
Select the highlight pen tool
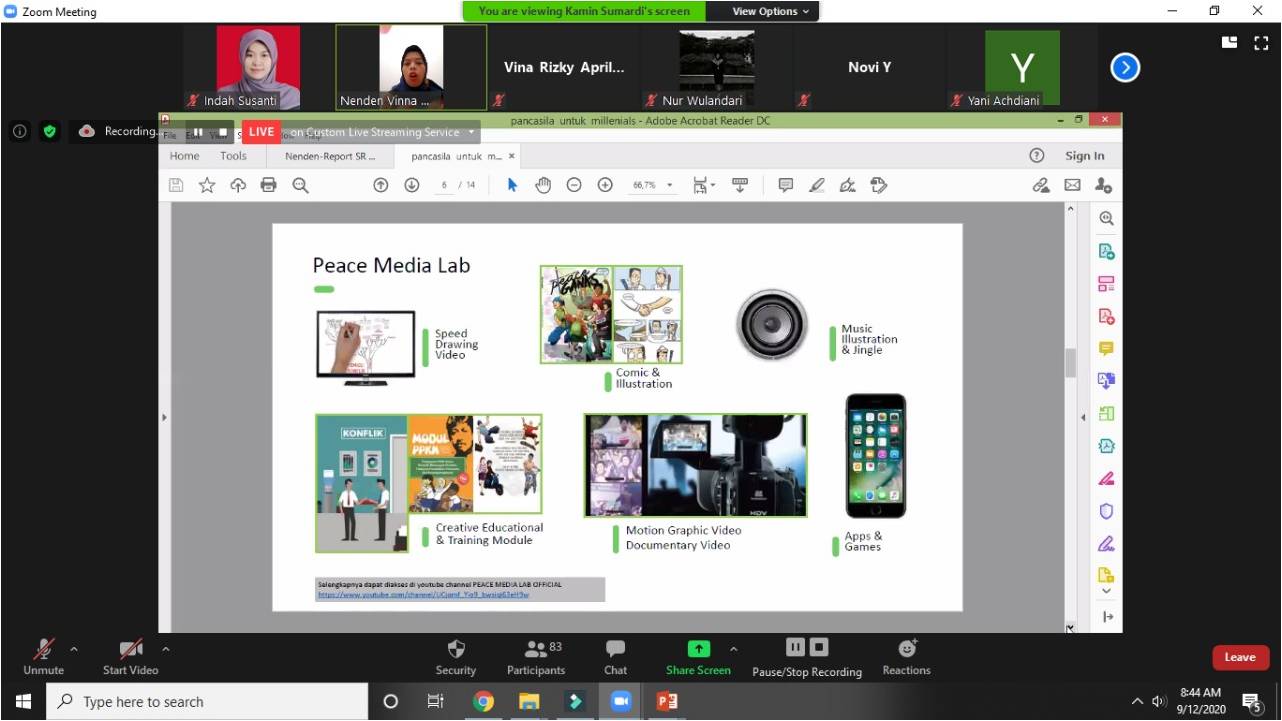coord(817,185)
